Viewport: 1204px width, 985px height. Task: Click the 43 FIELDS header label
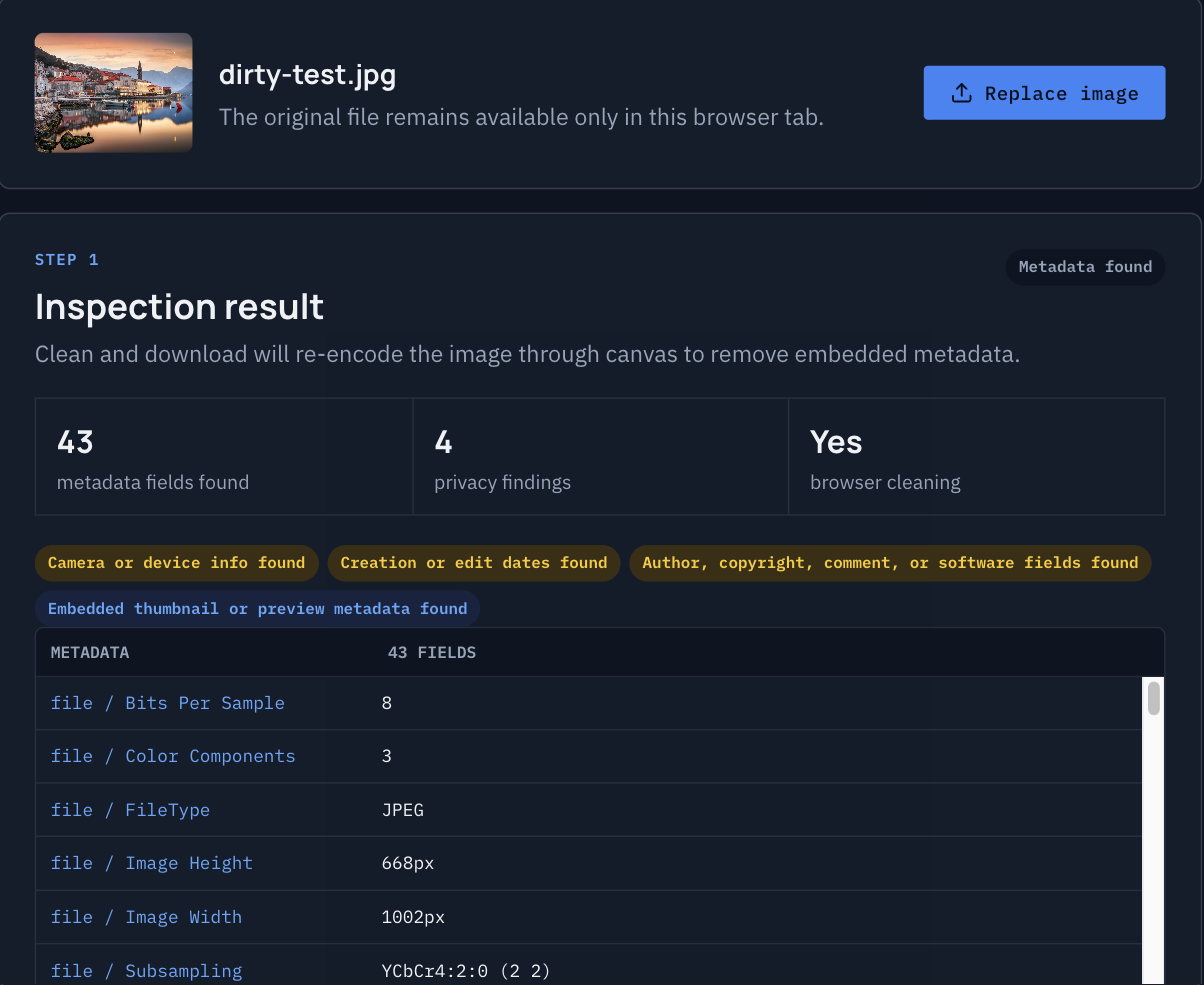(432, 653)
